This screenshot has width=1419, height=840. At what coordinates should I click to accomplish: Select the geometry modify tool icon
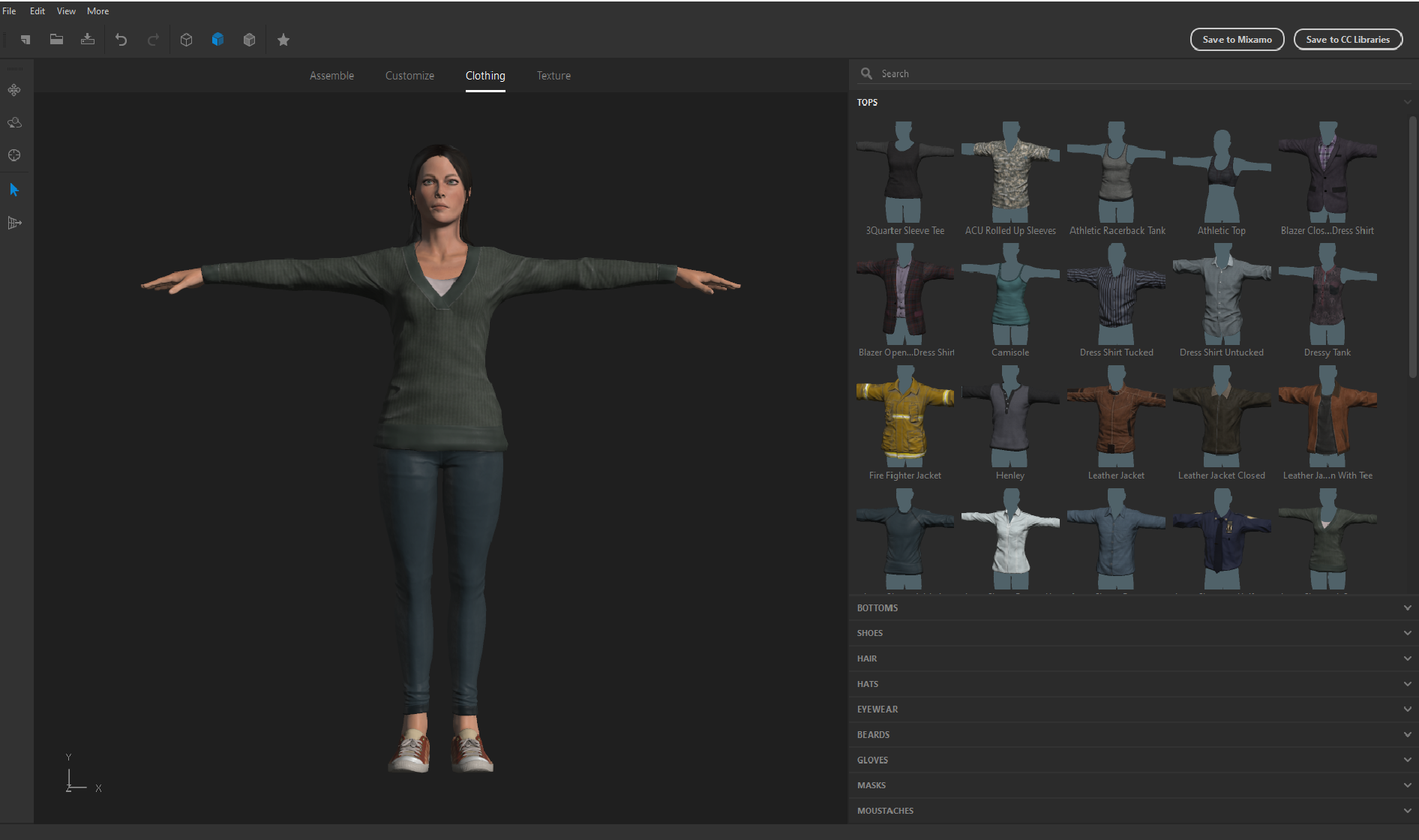point(14,223)
